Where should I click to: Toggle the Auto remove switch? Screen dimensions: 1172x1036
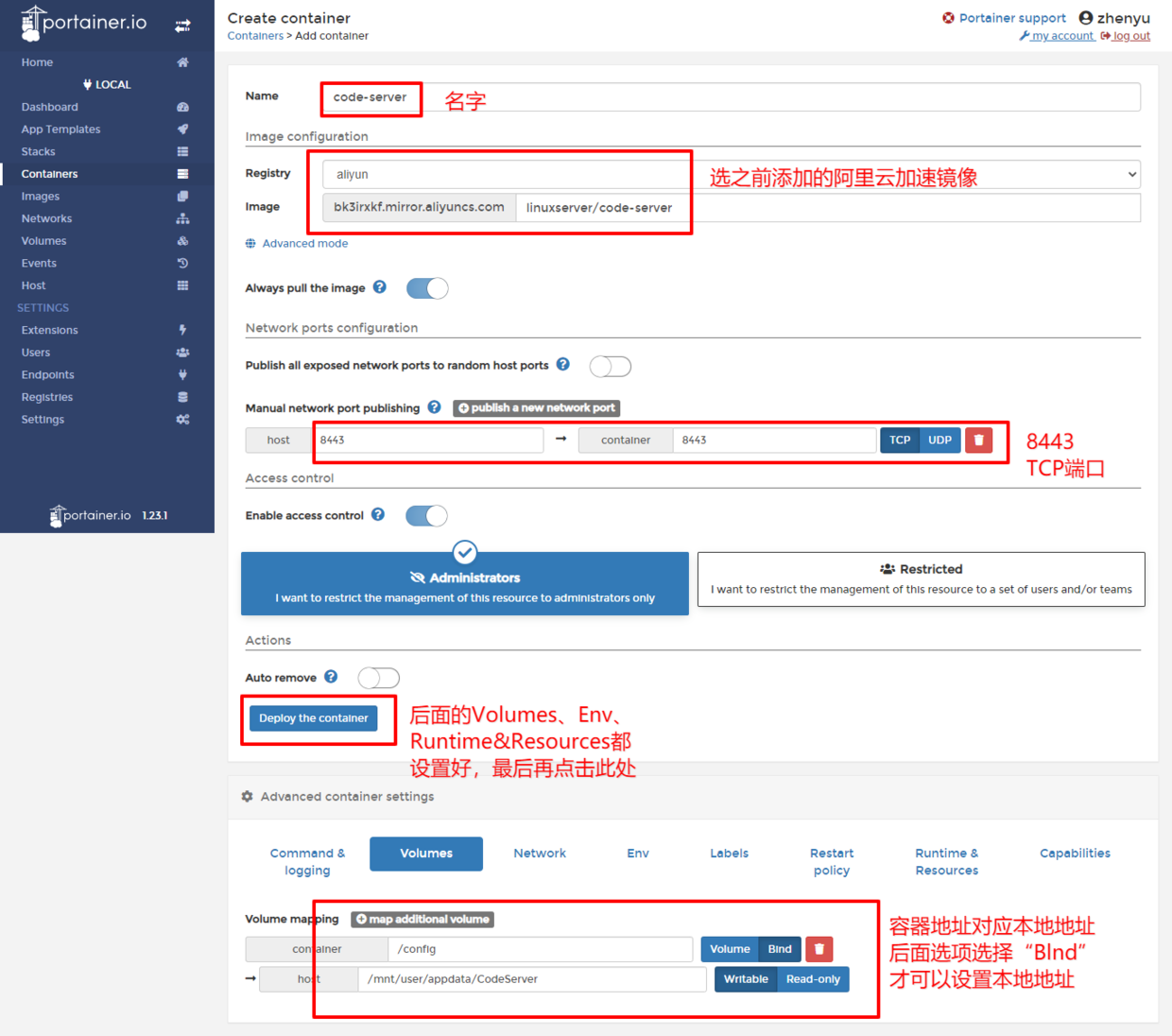pyautogui.click(x=378, y=678)
